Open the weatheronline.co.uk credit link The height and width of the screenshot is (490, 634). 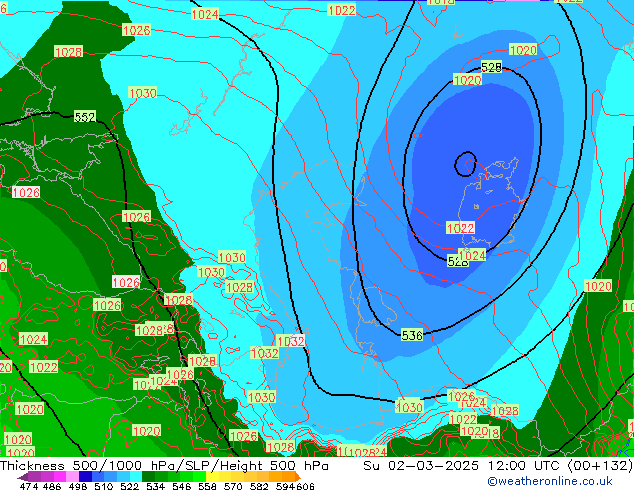click(x=550, y=481)
